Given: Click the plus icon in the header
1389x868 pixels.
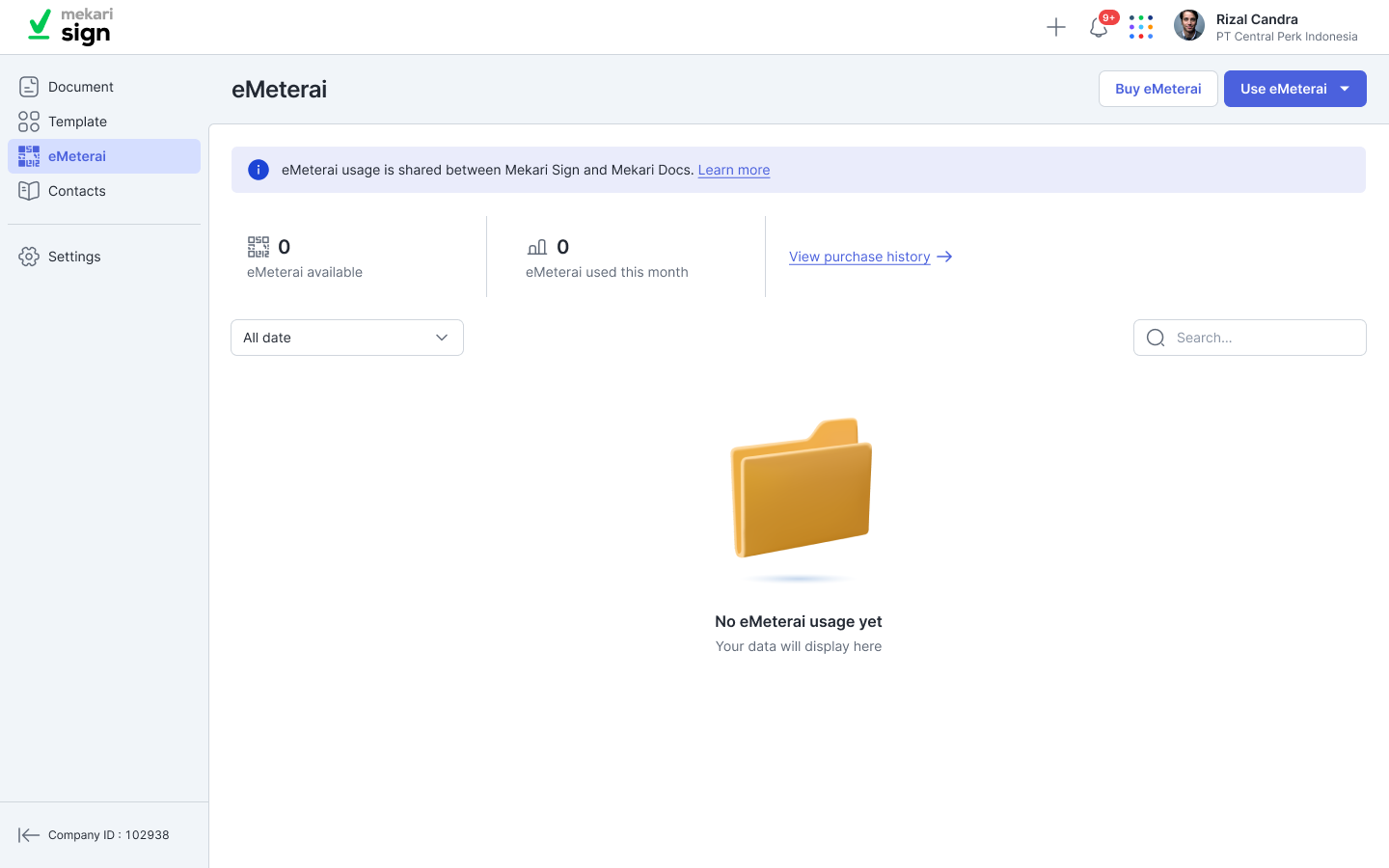Looking at the screenshot, I should pyautogui.click(x=1056, y=27).
